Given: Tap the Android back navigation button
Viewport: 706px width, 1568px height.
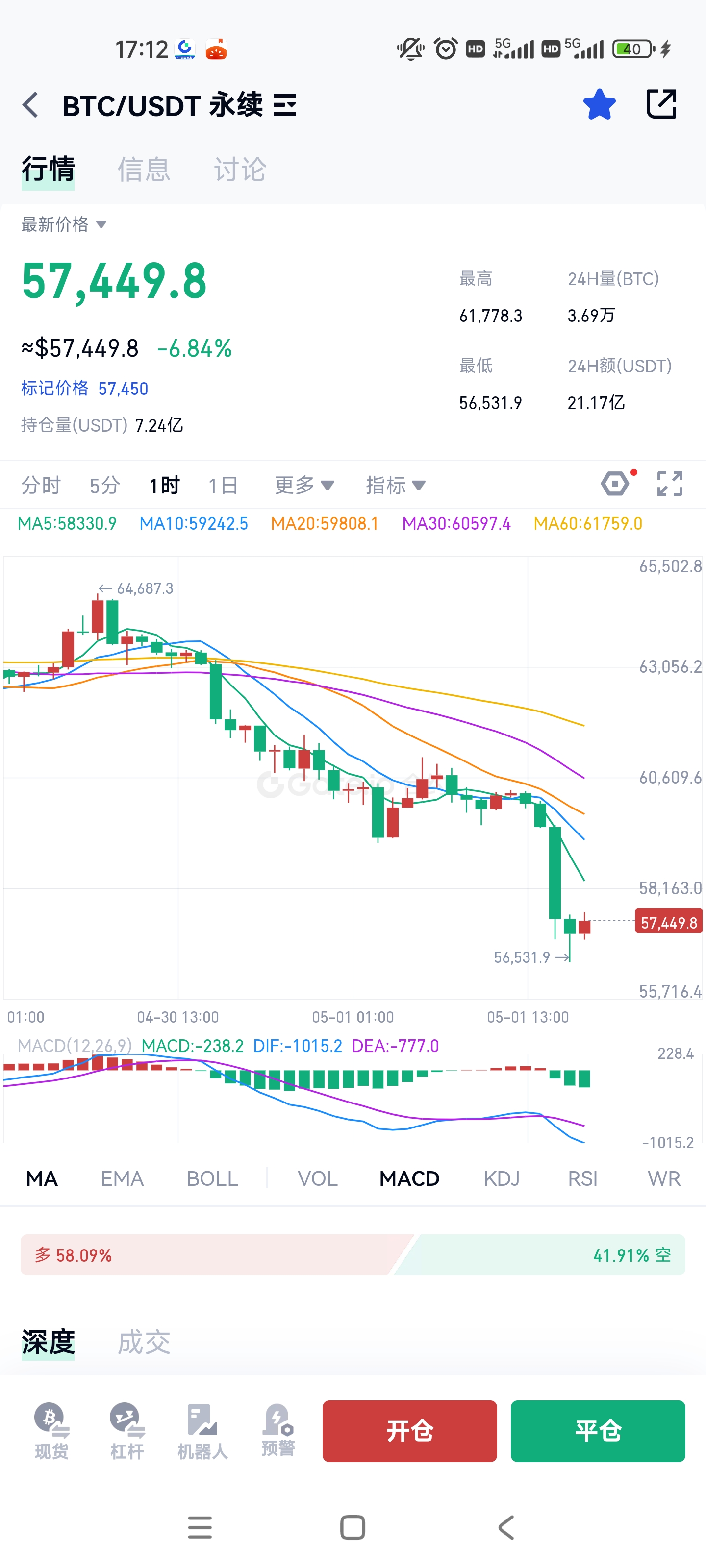Looking at the screenshot, I should click(x=505, y=1527).
